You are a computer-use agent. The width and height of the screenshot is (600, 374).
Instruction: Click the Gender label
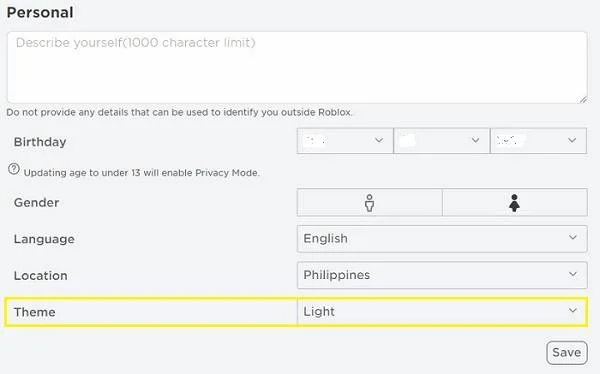pos(36,203)
